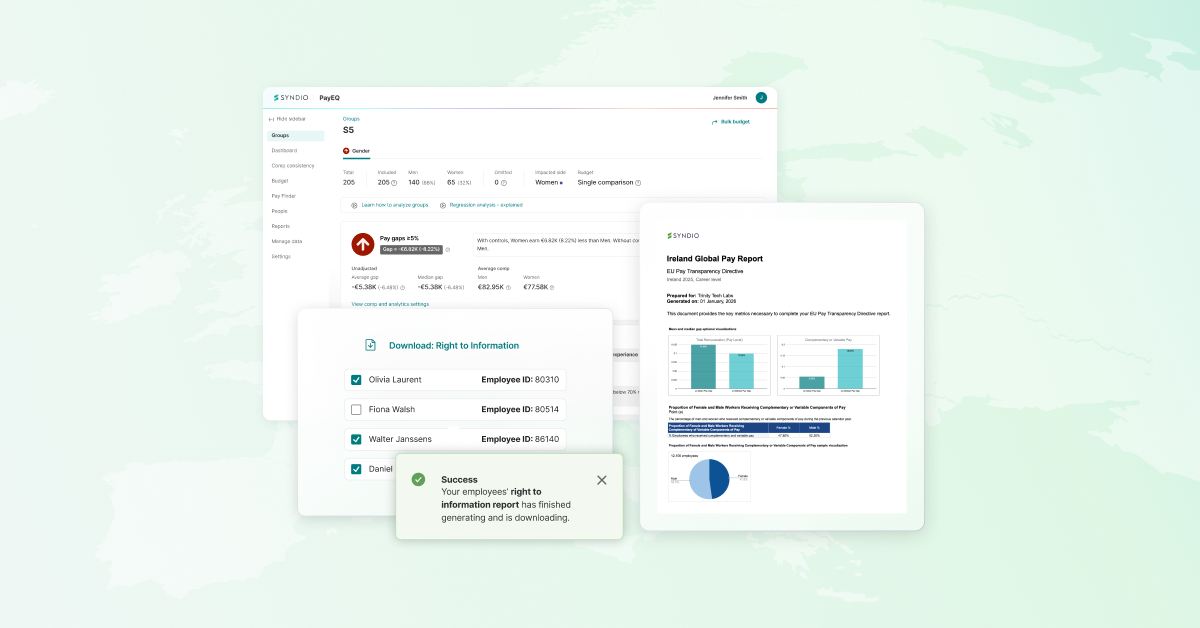This screenshot has width=1200, height=628.
Task: Go to Budget in the sidebar
Action: point(280,181)
